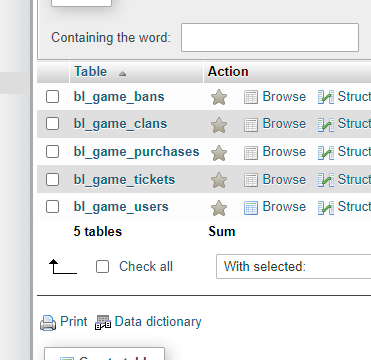Click Browse icon for bl_game_users

pyautogui.click(x=251, y=208)
